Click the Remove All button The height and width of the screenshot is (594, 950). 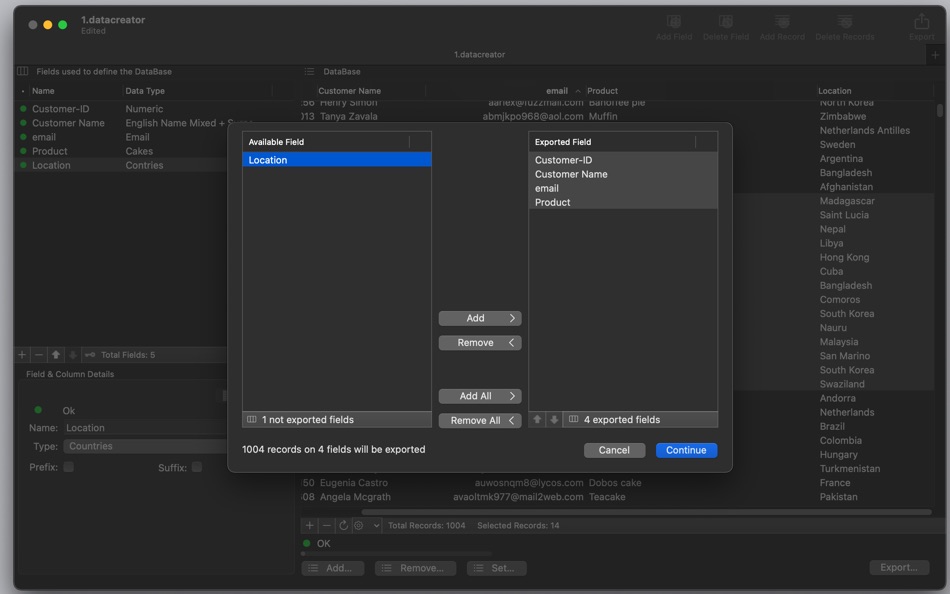coord(480,421)
